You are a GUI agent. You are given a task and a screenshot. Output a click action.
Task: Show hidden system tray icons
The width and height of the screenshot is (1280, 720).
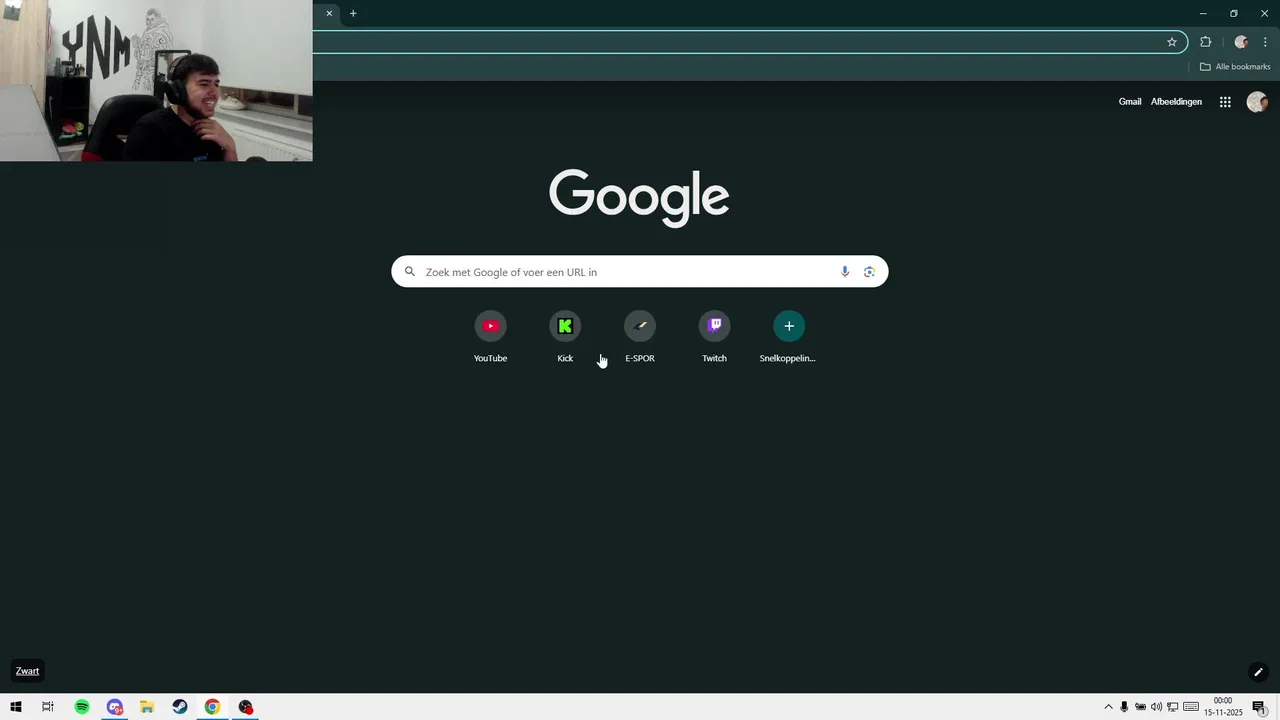click(1108, 707)
